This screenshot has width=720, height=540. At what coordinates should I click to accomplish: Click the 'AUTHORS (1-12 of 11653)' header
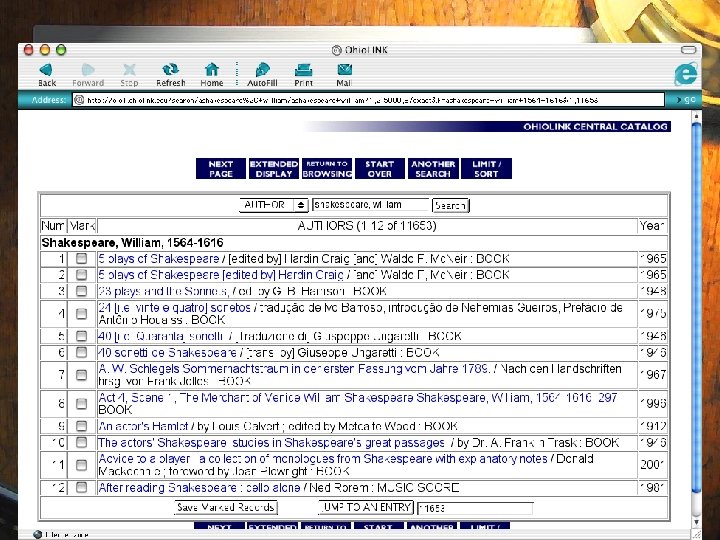point(367,226)
